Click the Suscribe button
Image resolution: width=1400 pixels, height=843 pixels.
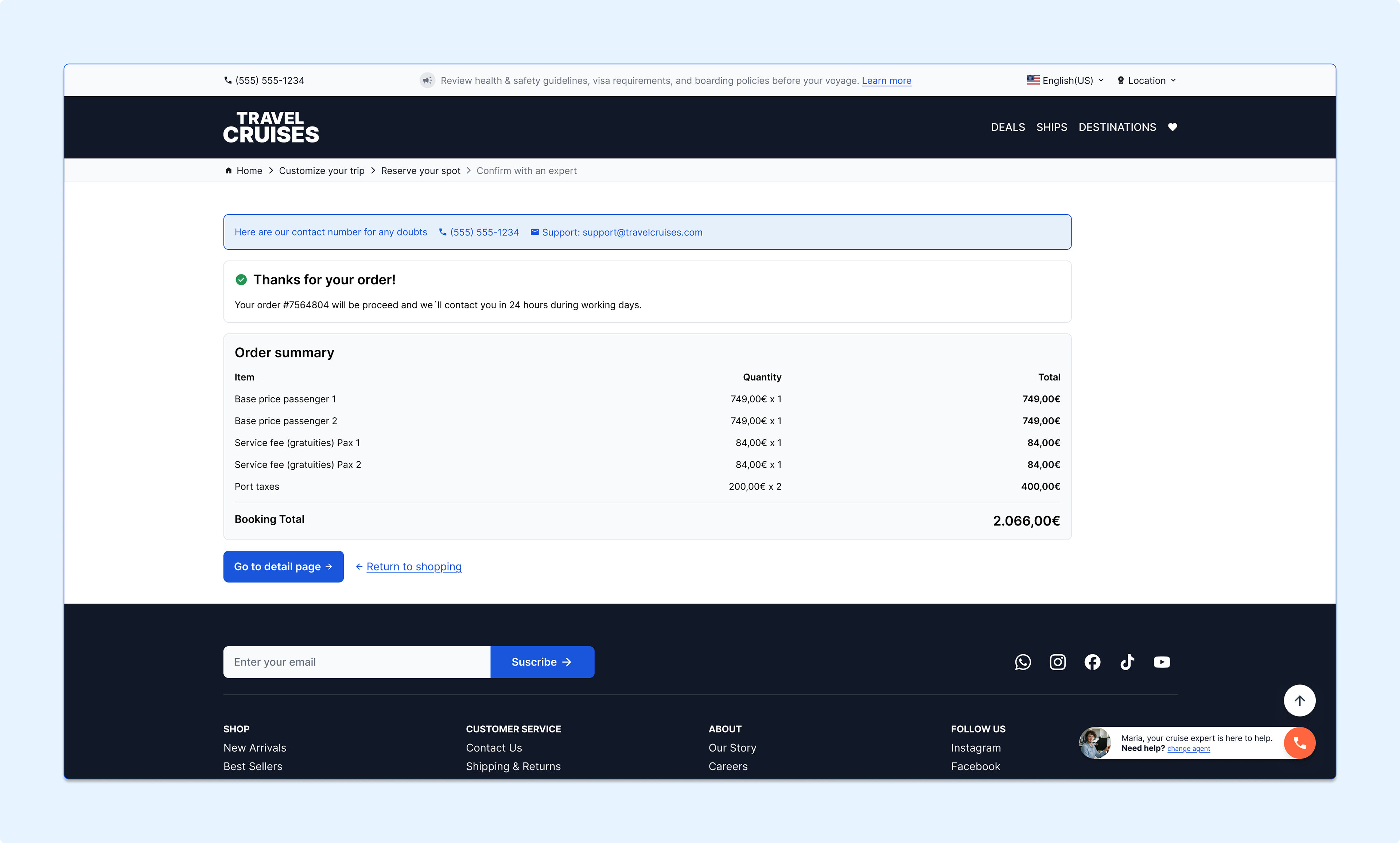[x=542, y=662]
